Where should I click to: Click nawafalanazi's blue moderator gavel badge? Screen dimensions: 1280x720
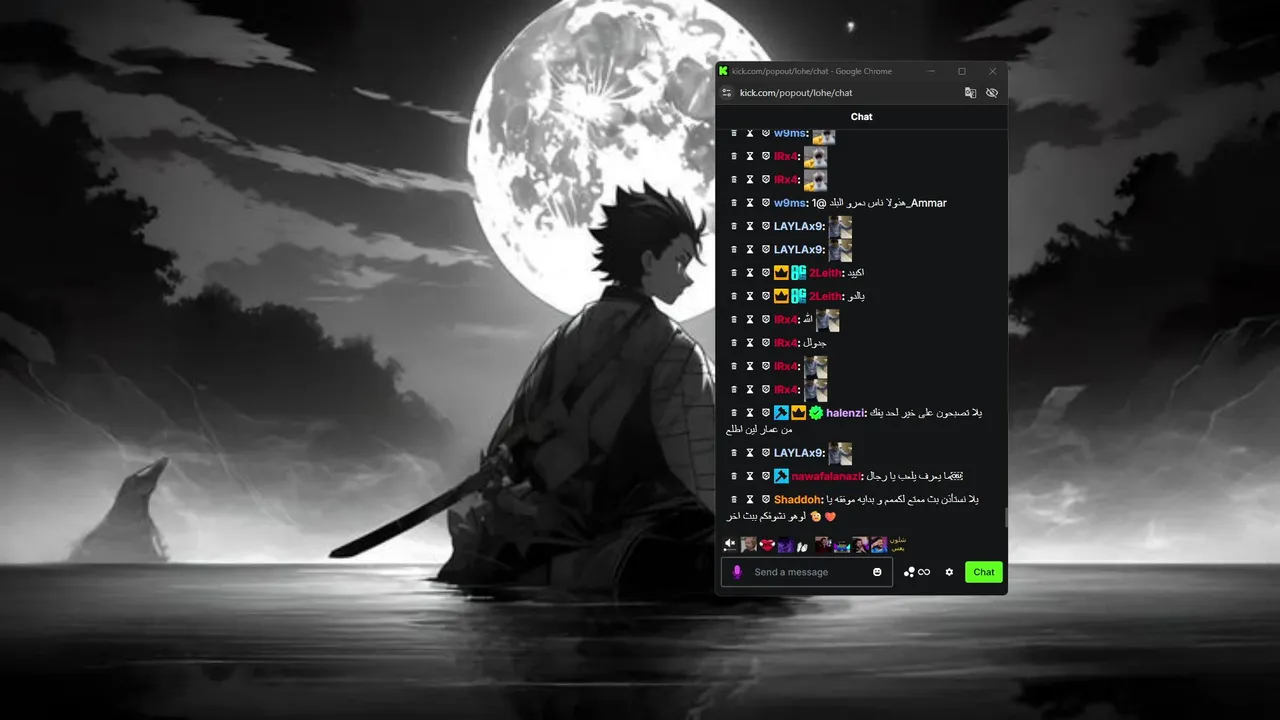coord(782,476)
